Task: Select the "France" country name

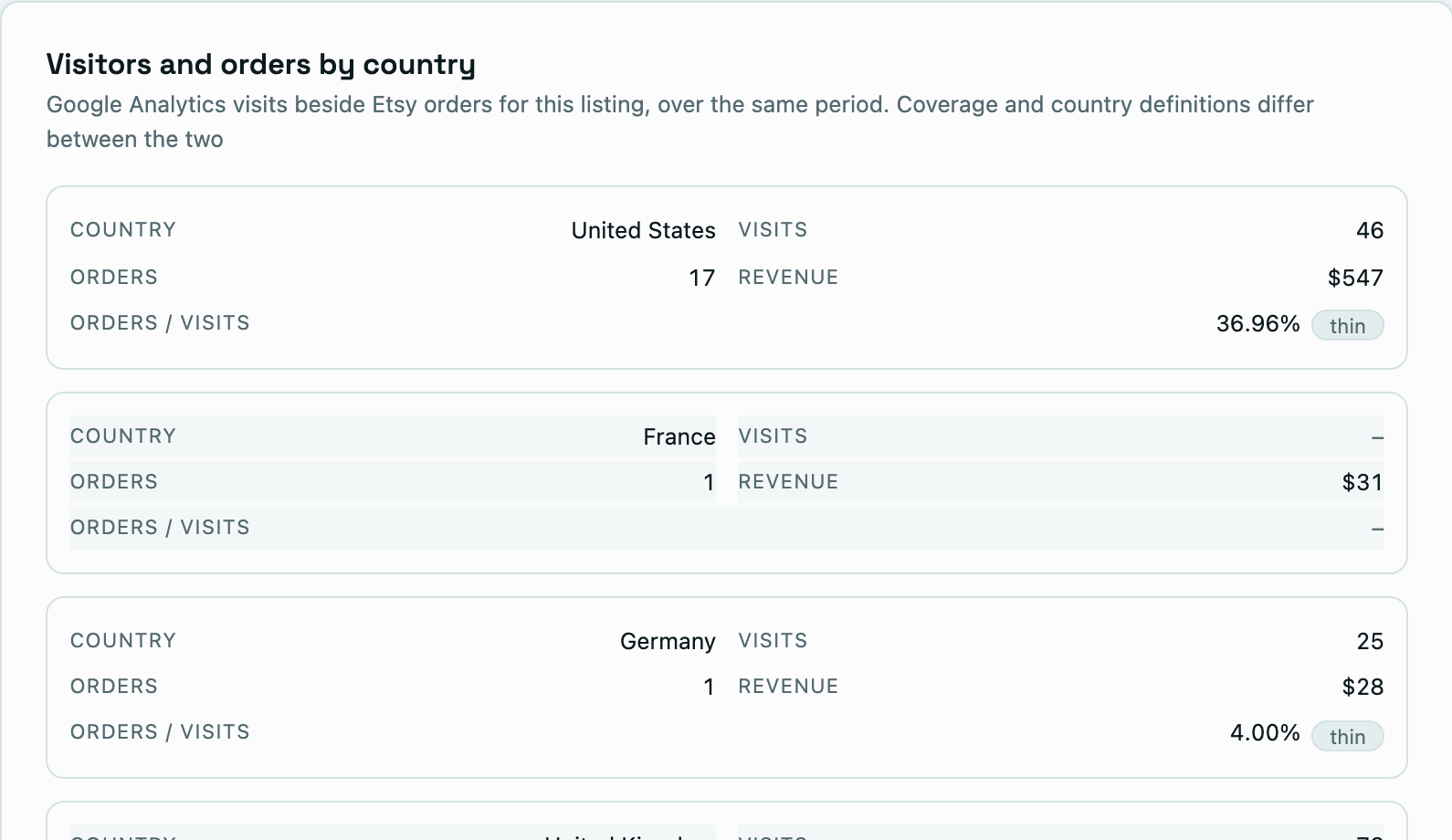Action: pos(679,437)
